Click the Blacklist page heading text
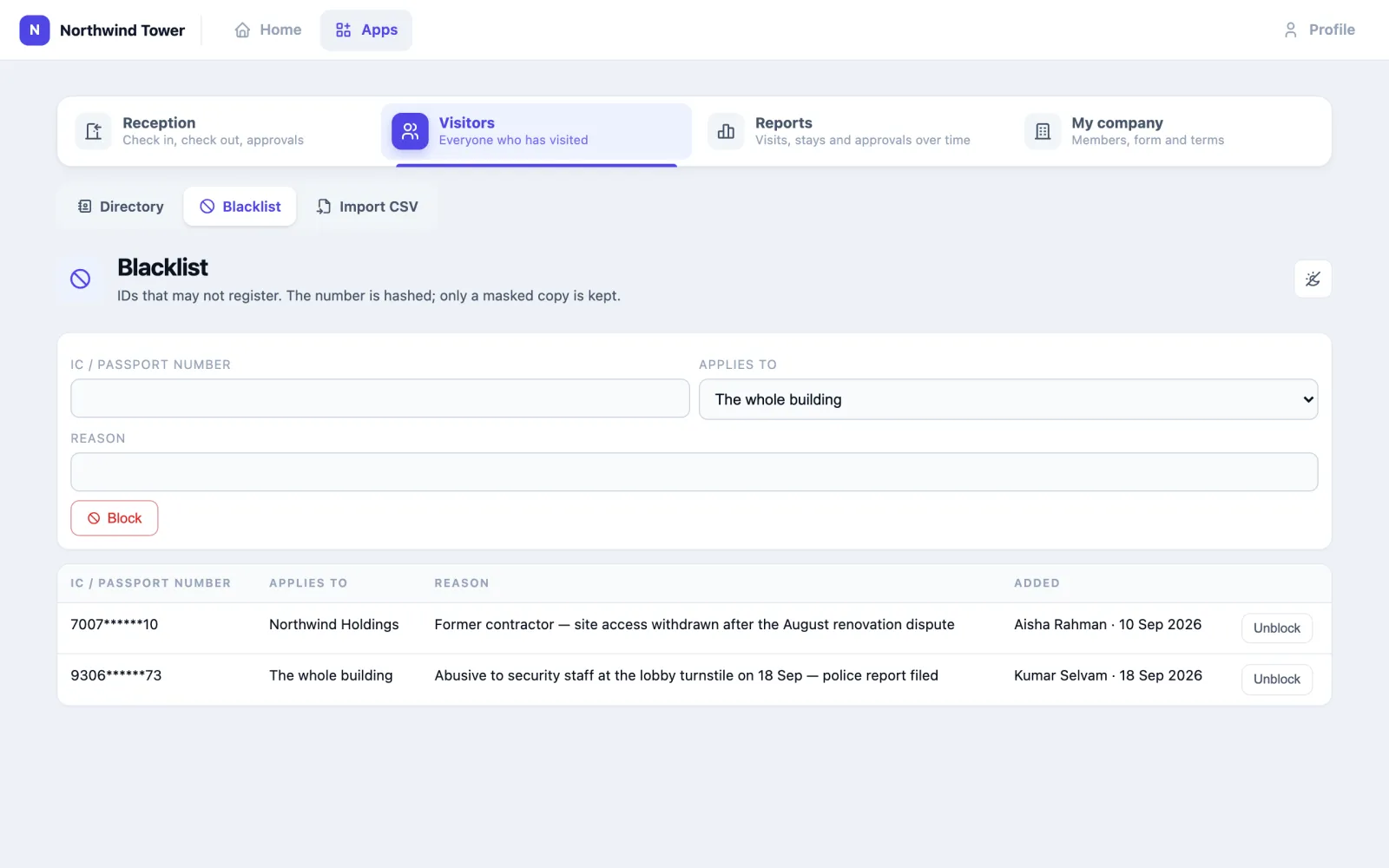Screen dimensions: 1389x868 pyautogui.click(x=163, y=267)
